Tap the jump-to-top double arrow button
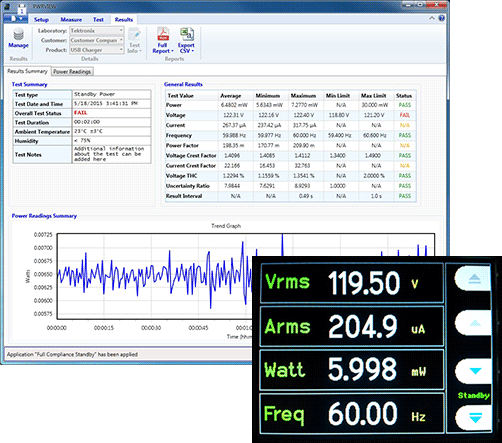This screenshot has width=502, height=443. coord(474,279)
